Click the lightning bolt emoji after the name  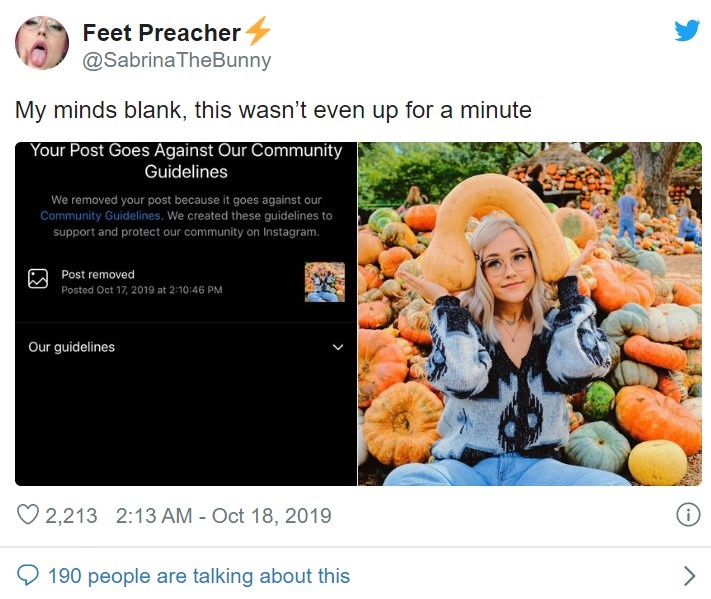258,33
